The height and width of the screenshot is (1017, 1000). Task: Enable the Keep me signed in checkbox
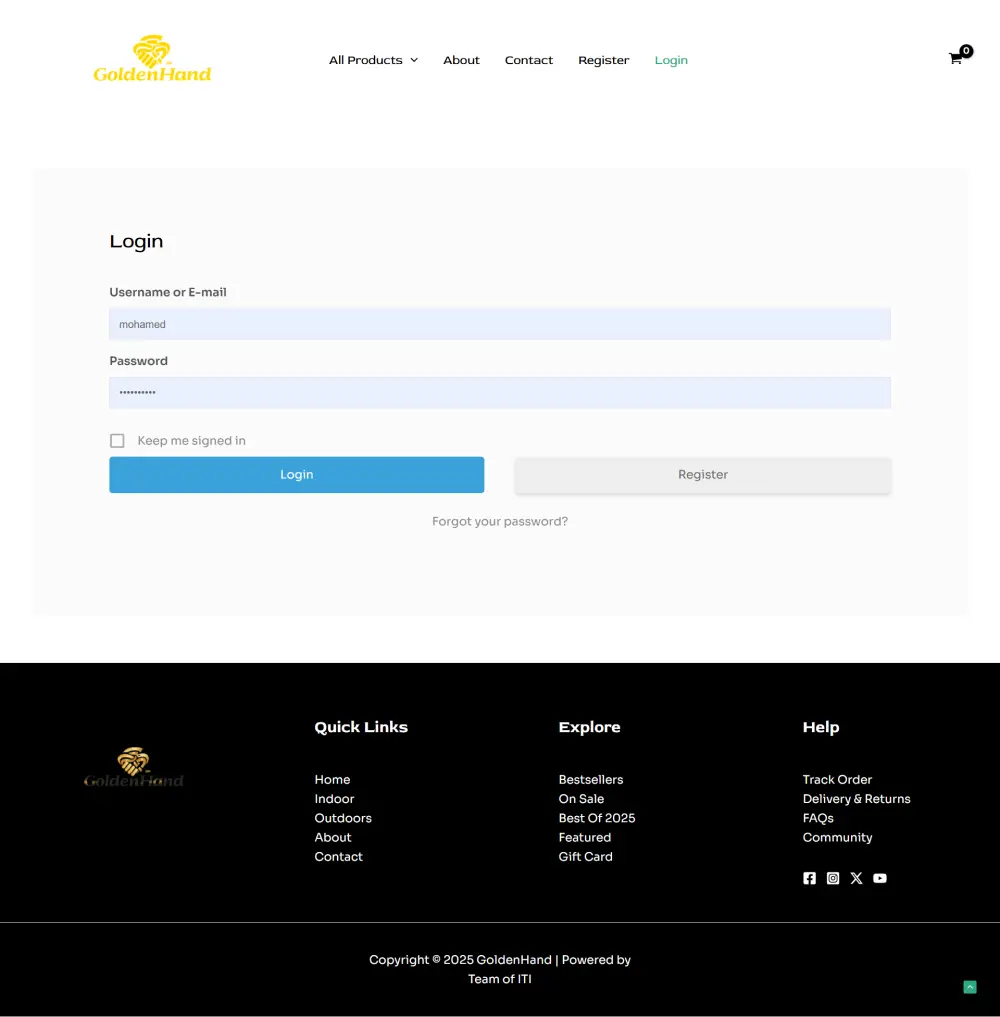click(x=117, y=440)
